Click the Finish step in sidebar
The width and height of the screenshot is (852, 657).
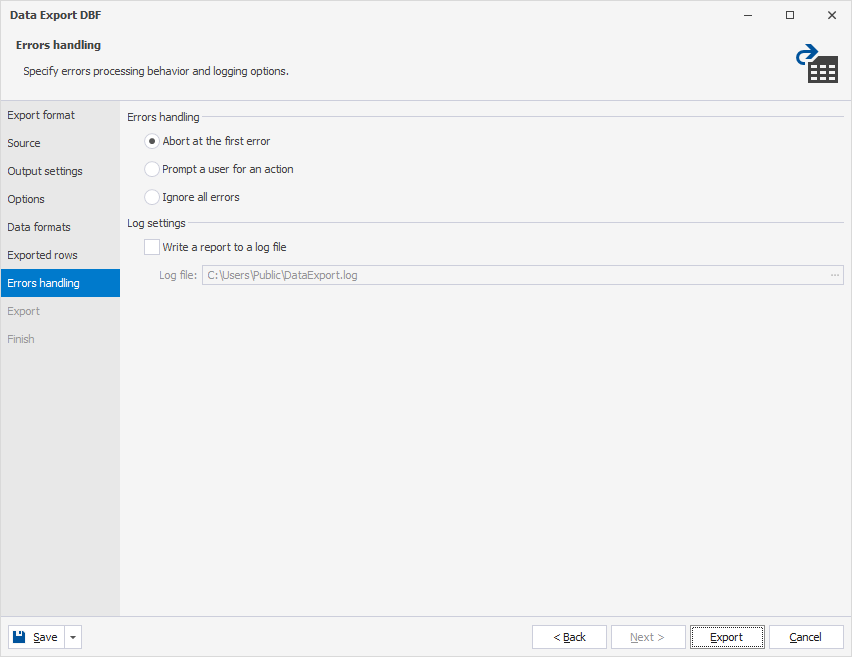[x=60, y=339]
